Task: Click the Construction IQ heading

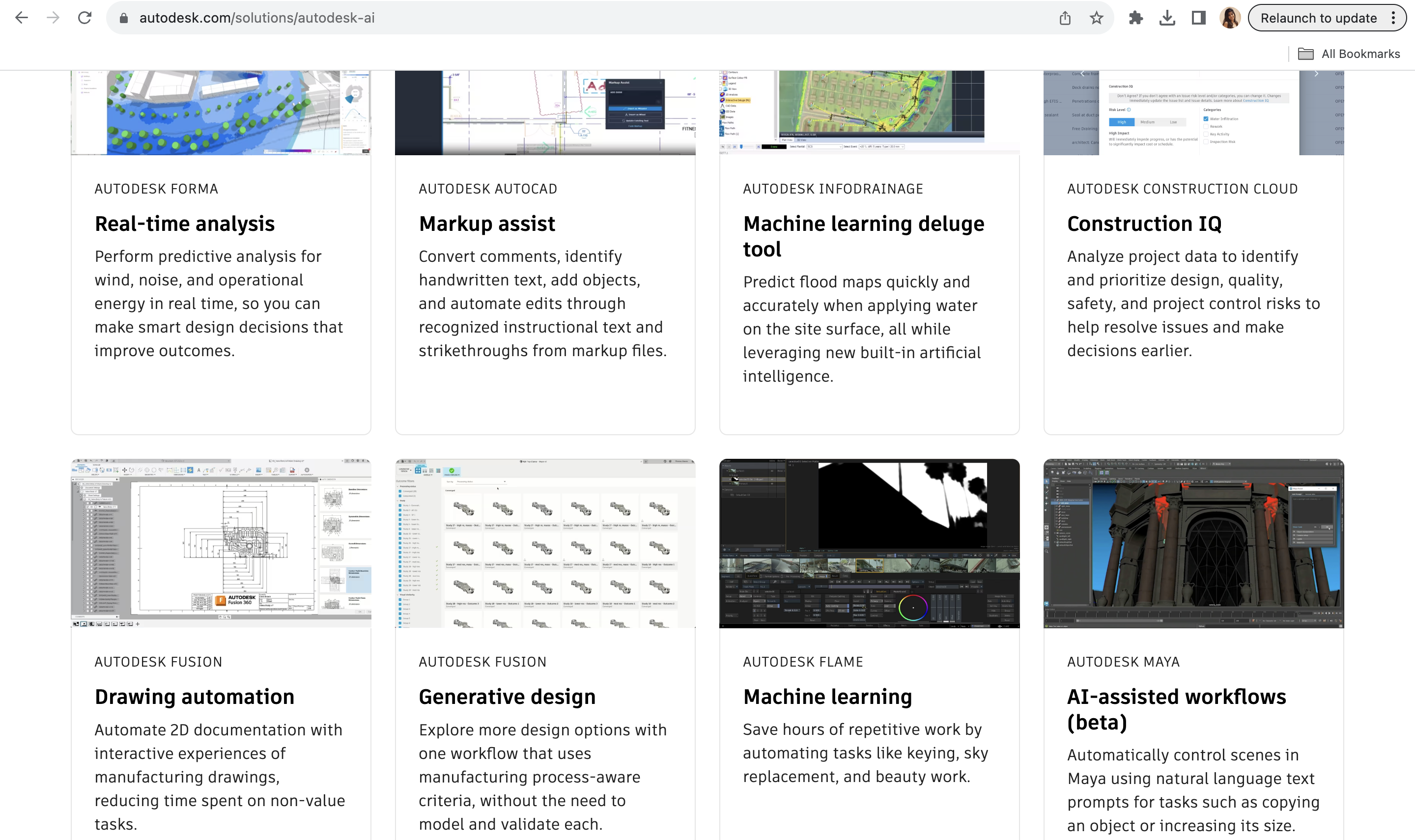Action: pos(1144,224)
